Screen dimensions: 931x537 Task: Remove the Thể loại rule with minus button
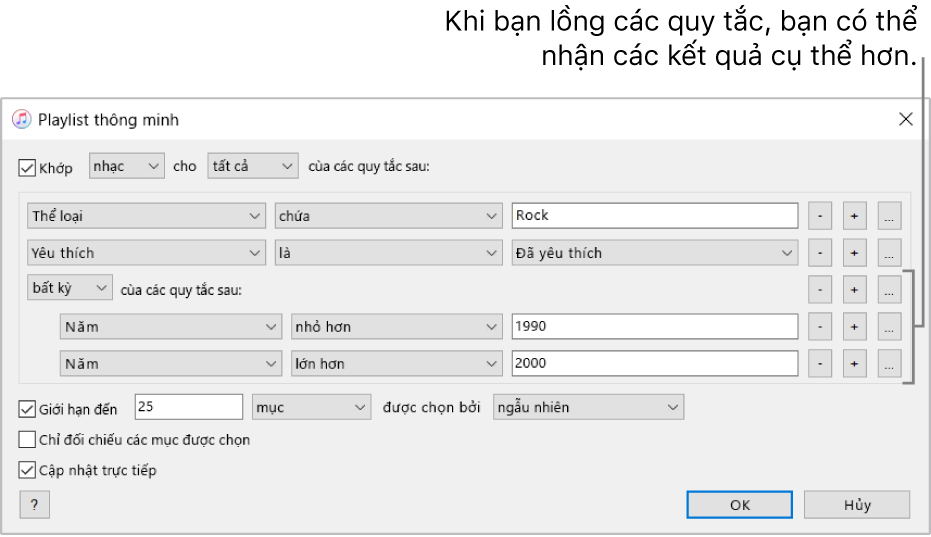tap(820, 216)
